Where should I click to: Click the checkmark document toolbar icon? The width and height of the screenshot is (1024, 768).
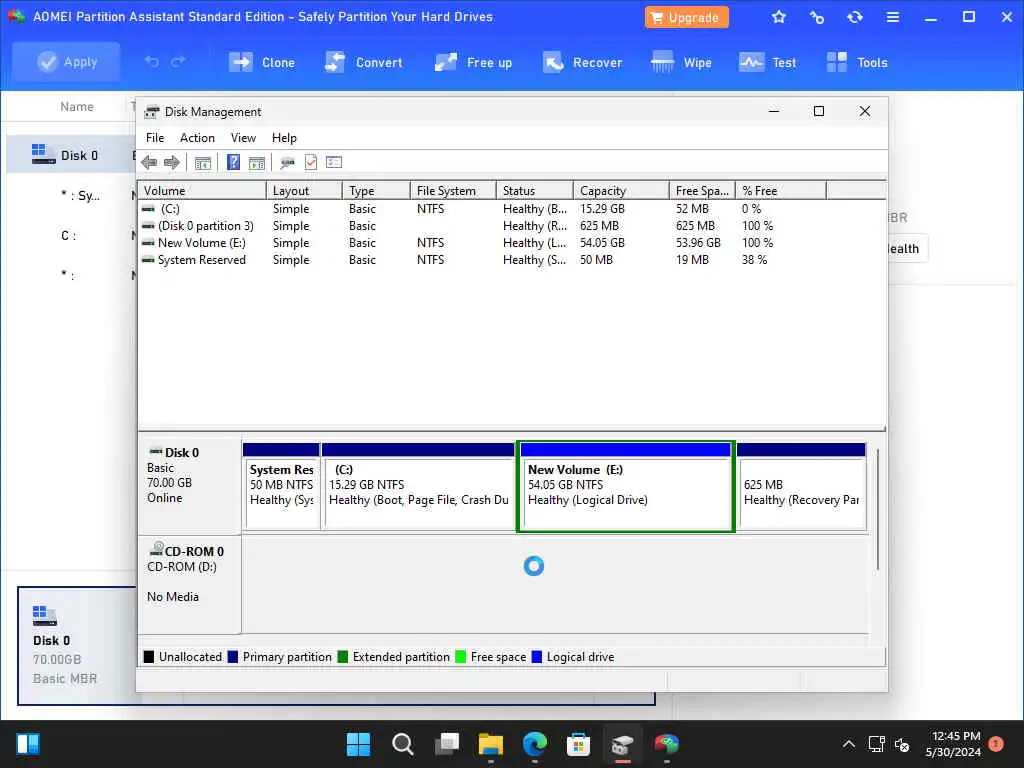311,162
